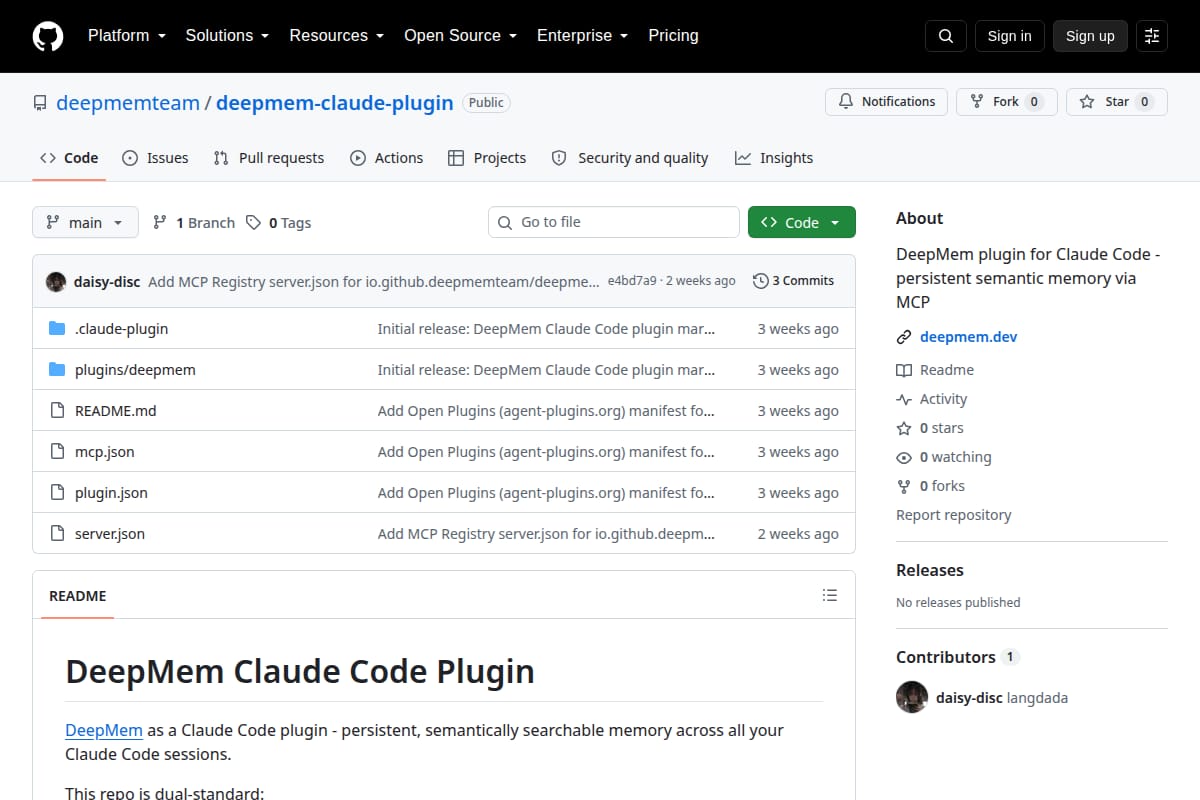Viewport: 1200px width, 800px height.
Task: Expand the Solutions dropdown menu
Action: tap(227, 35)
